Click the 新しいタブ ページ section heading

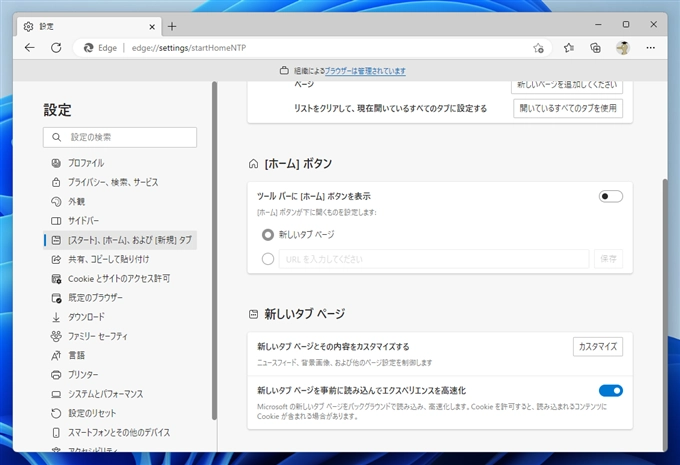pos(305,314)
